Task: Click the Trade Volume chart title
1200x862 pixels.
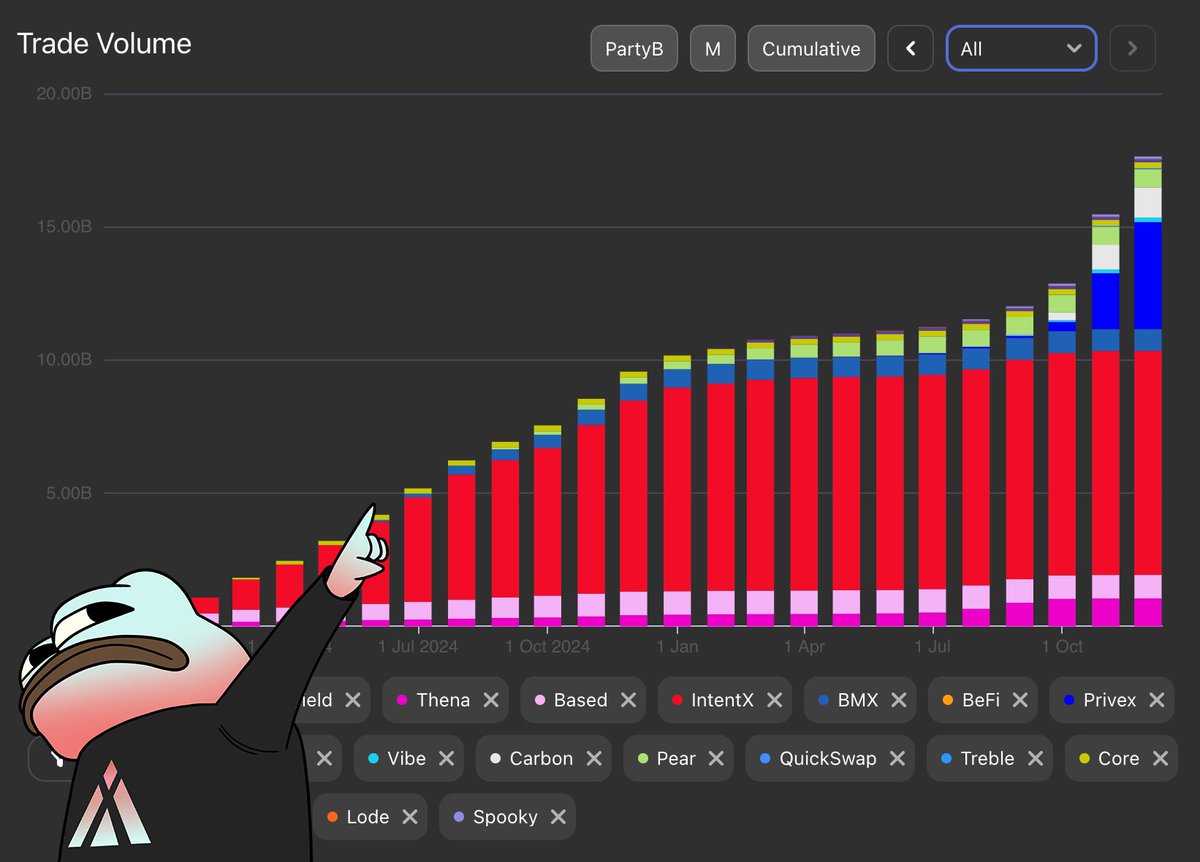Action: click(x=104, y=44)
